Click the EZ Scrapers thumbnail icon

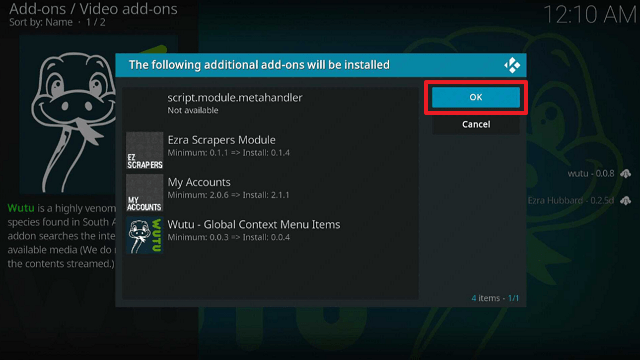tap(144, 151)
